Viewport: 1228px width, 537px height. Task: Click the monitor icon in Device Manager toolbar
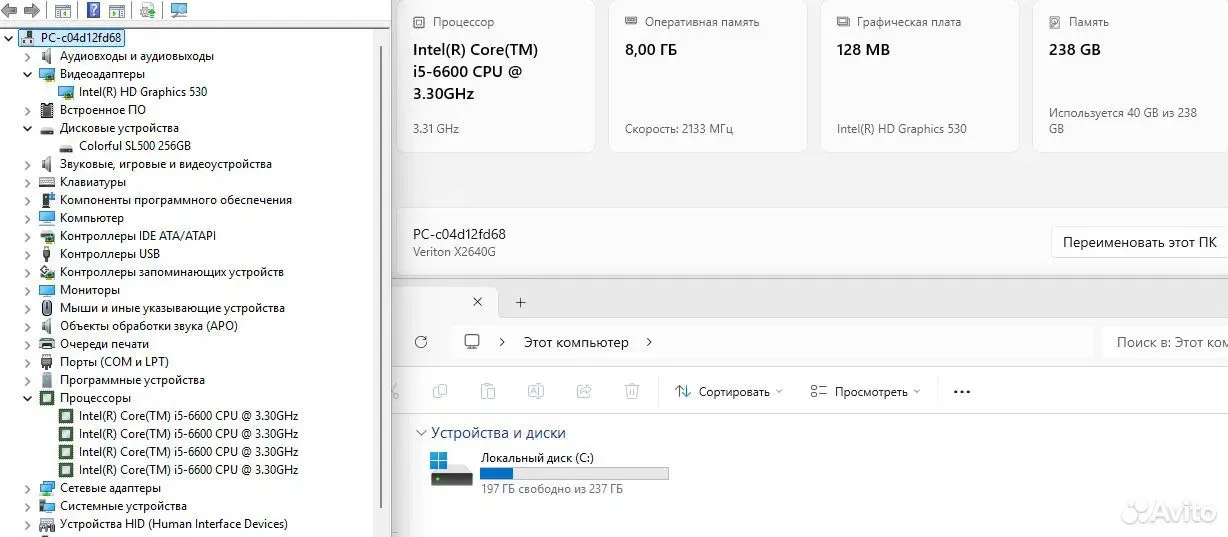pos(179,11)
